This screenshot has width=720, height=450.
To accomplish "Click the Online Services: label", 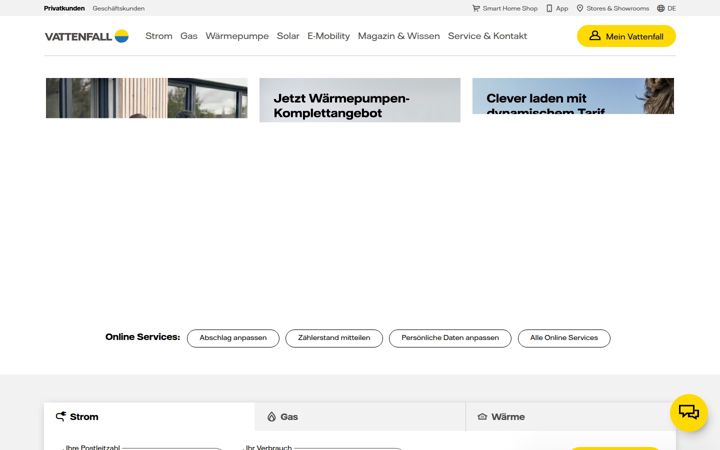I will pos(143,337).
